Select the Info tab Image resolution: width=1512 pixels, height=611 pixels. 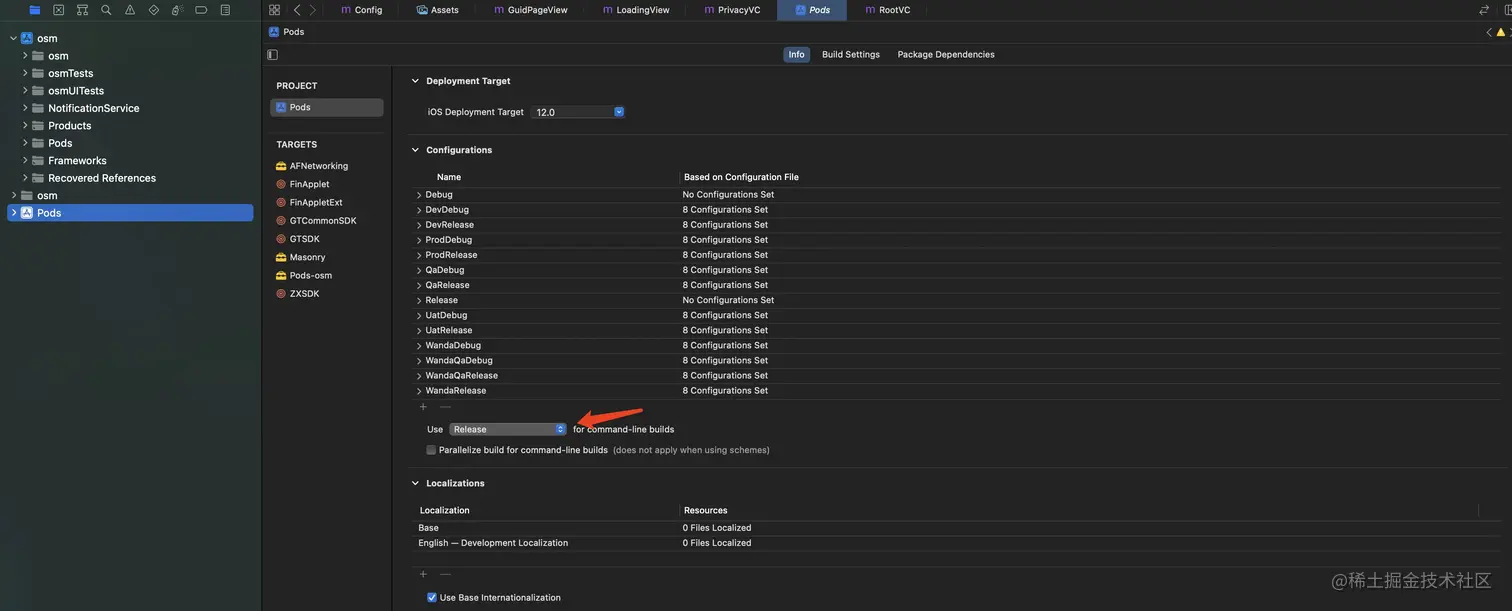[796, 55]
